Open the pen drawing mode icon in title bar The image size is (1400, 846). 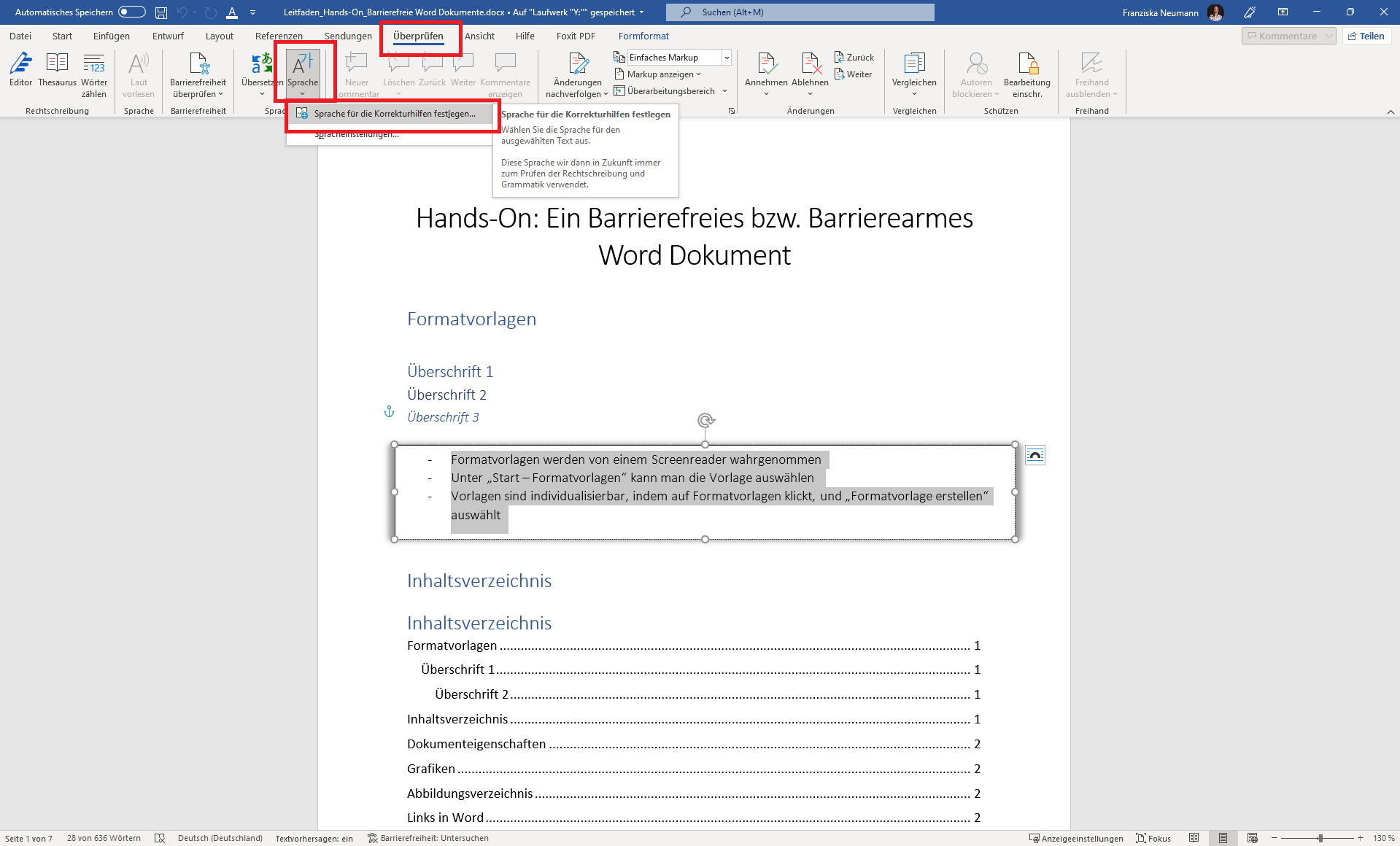click(1250, 12)
